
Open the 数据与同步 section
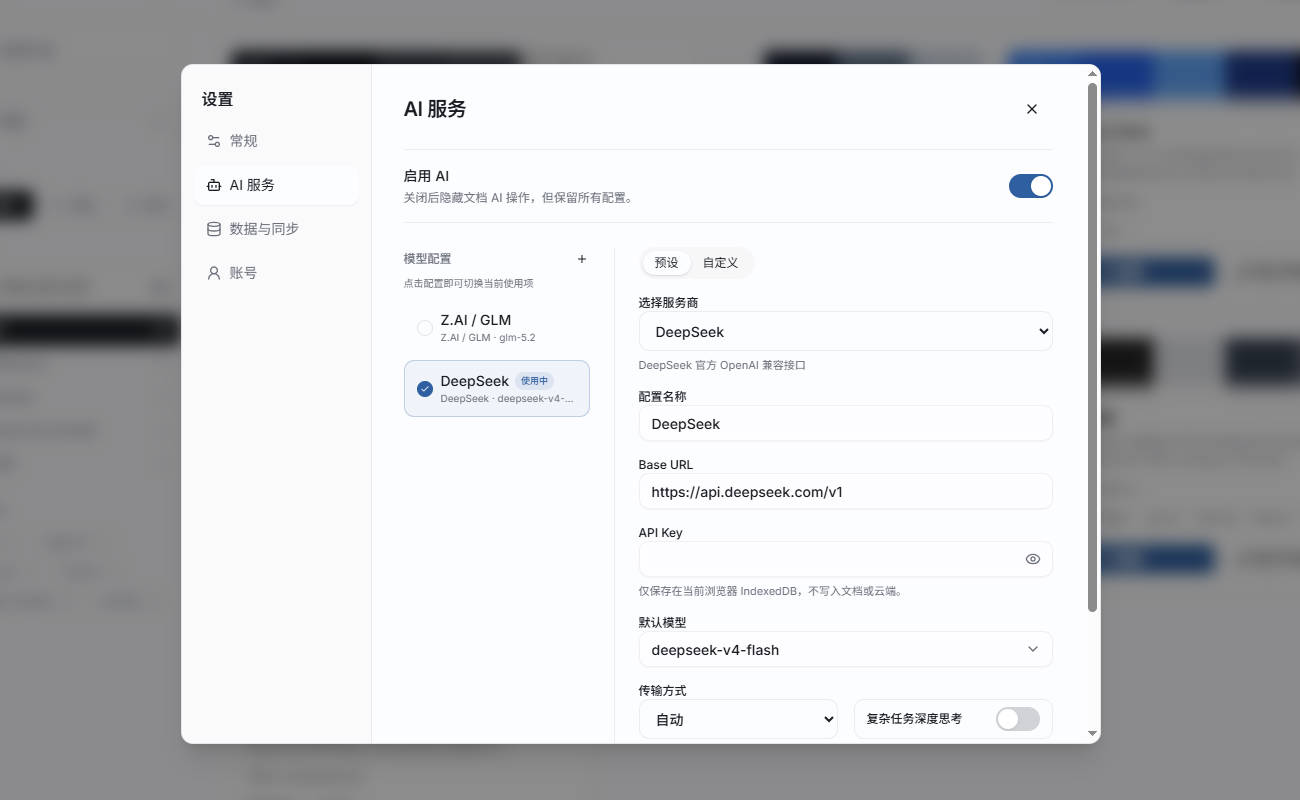(x=276, y=229)
